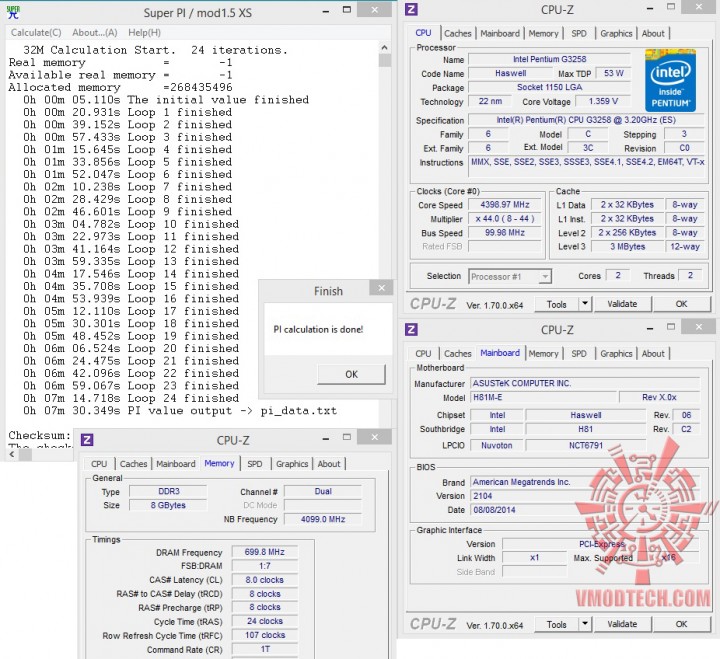Click the Loop 24 finished line
The image size is (720, 659).
[x=131, y=398]
